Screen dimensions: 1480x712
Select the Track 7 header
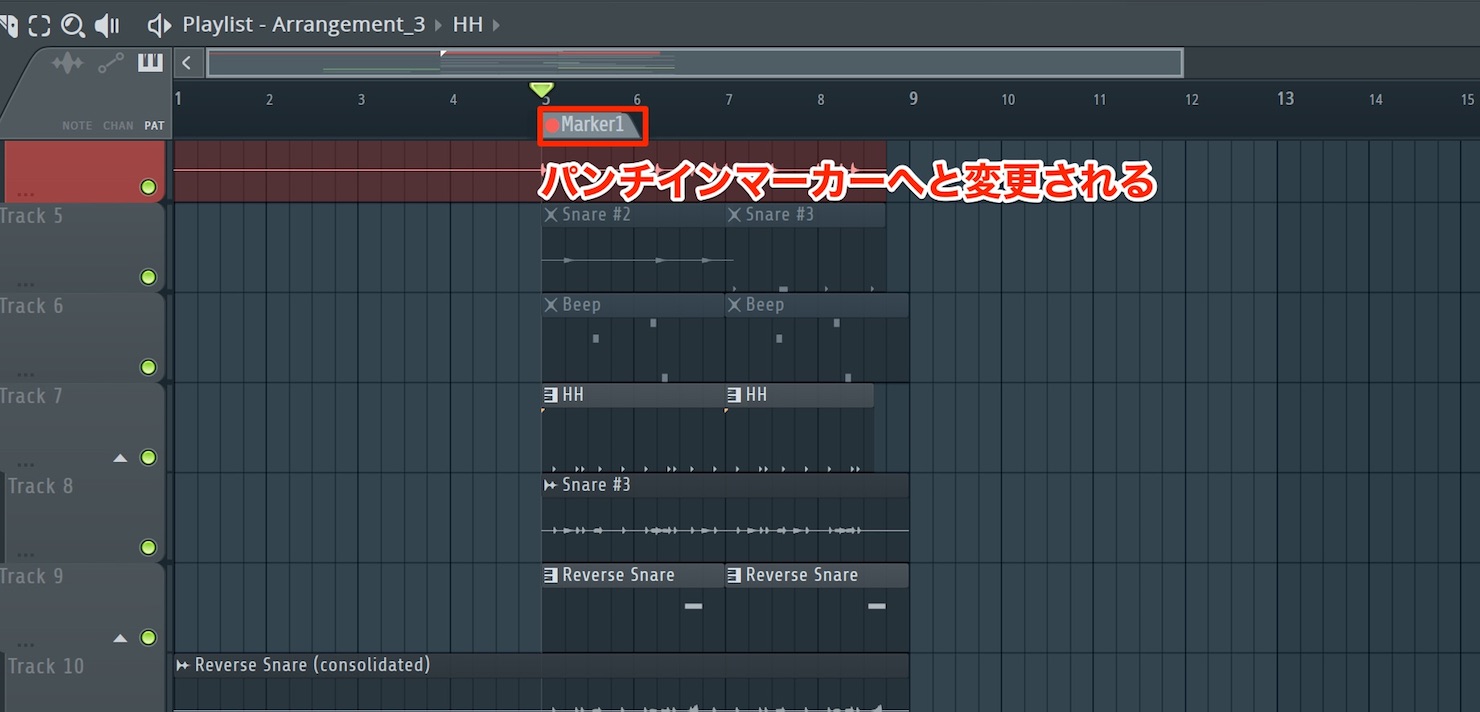pos(82,427)
